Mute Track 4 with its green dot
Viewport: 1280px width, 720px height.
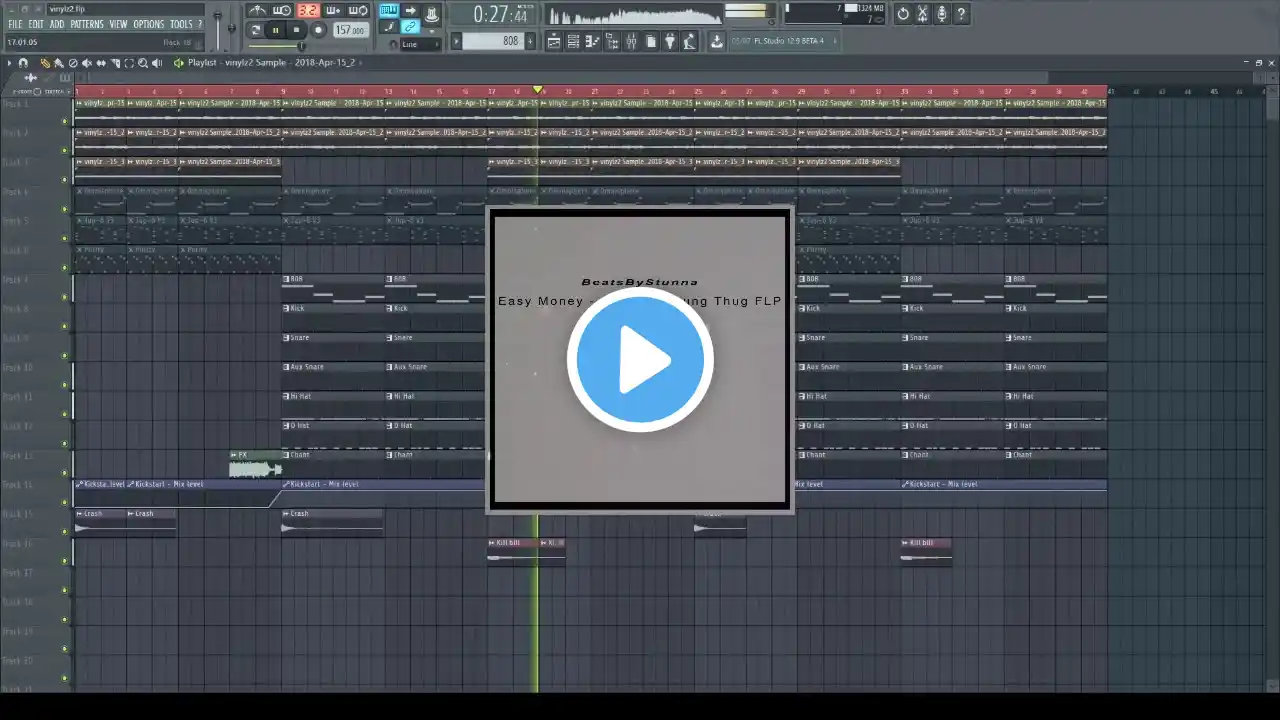[x=66, y=209]
